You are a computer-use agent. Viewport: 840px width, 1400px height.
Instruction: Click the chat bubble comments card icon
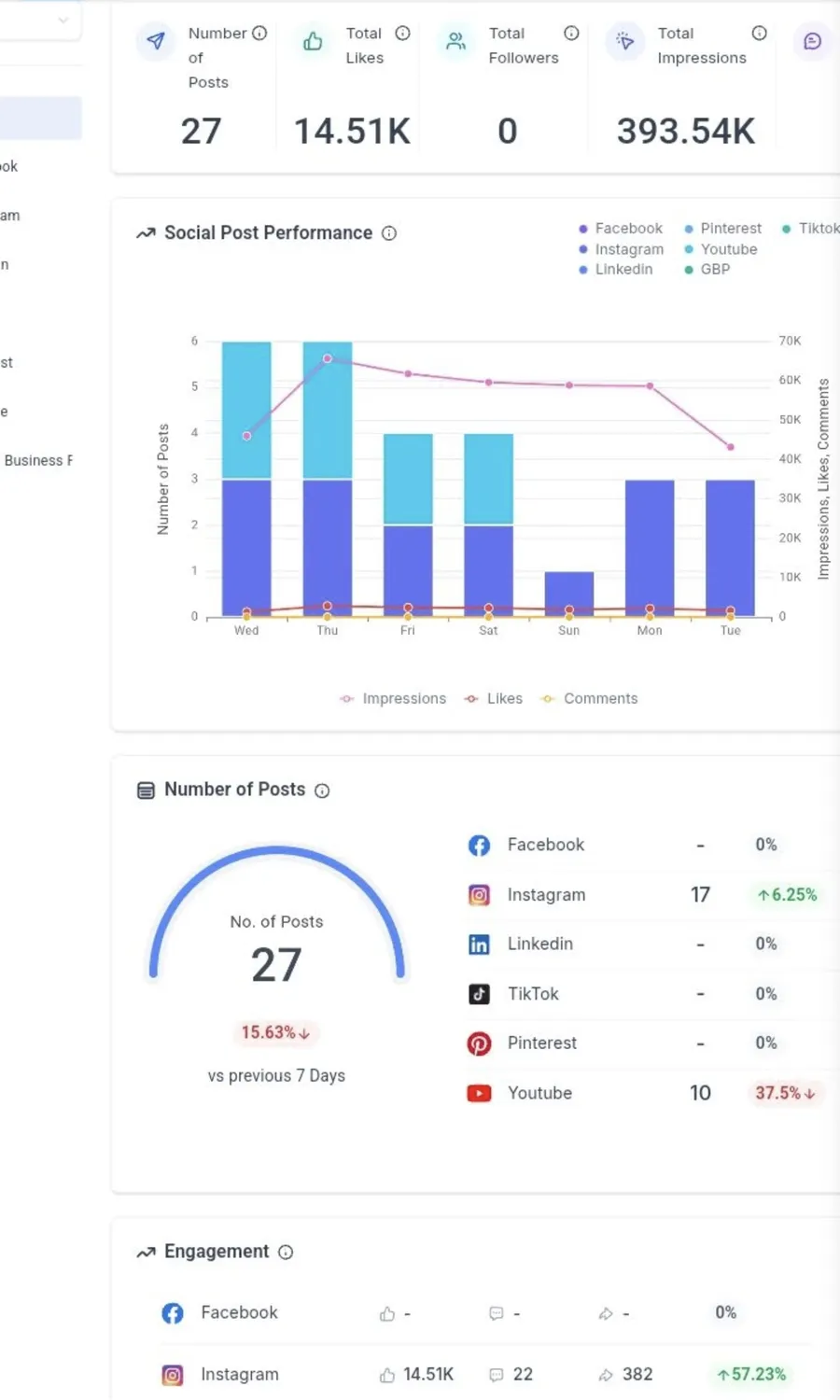[813, 41]
